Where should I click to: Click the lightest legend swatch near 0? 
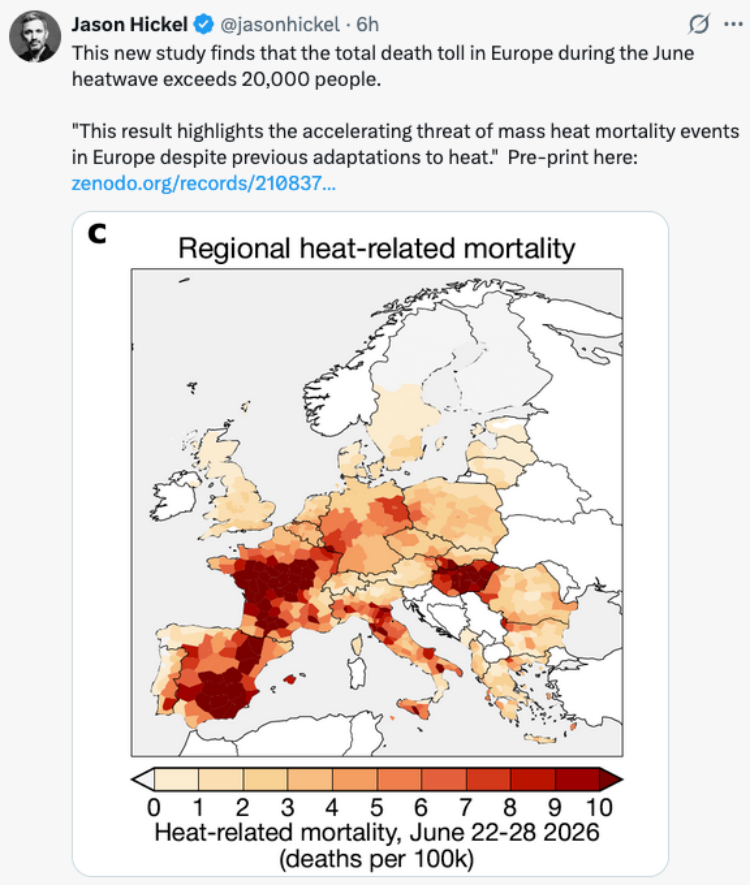pyautogui.click(x=176, y=779)
